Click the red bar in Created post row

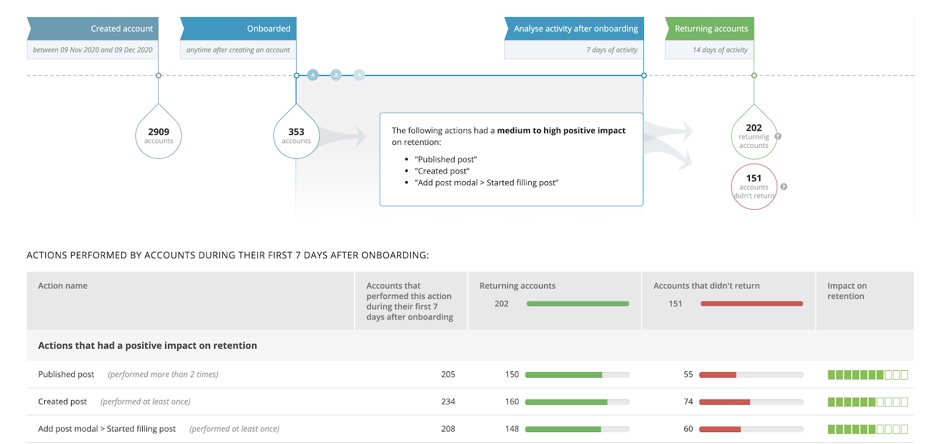(725, 402)
